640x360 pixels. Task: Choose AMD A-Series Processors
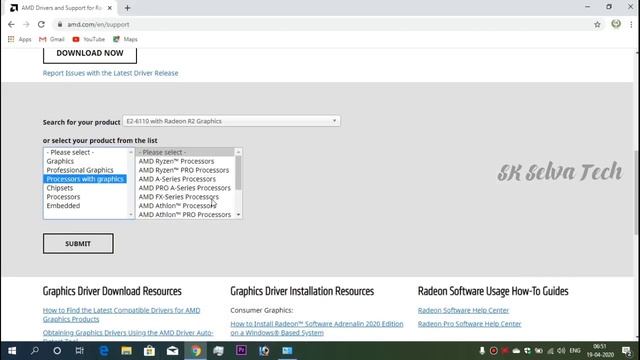coord(177,179)
